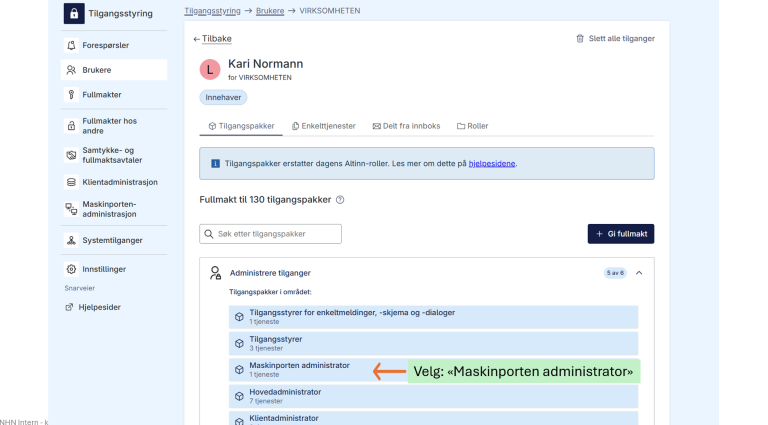Click the 5 av 6 badge

tap(615, 273)
